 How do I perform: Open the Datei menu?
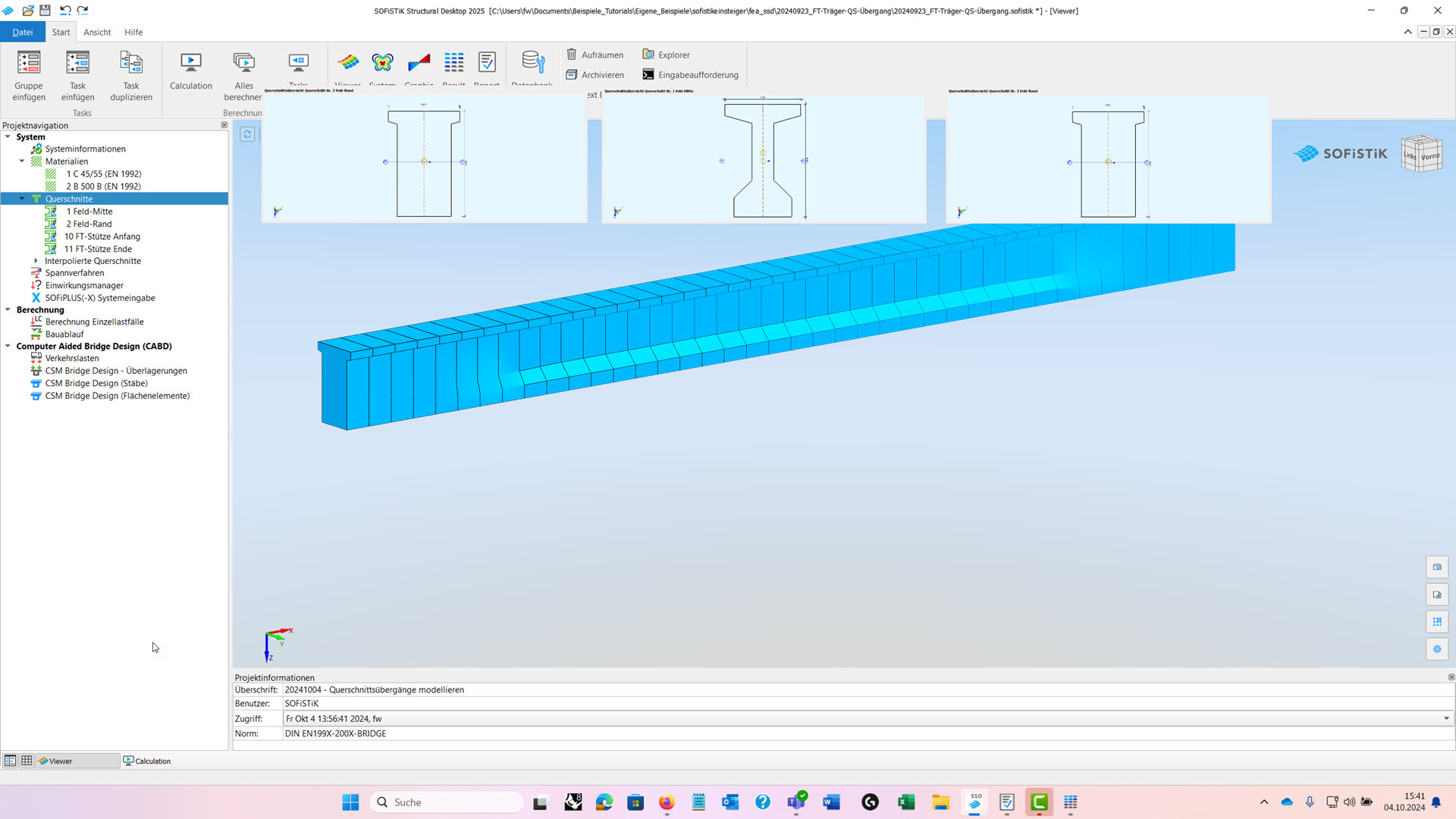(x=23, y=32)
